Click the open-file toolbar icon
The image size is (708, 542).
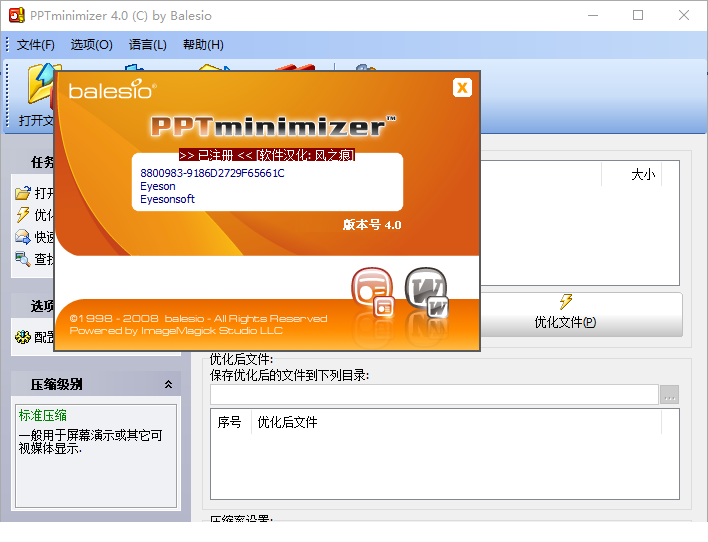(x=41, y=86)
